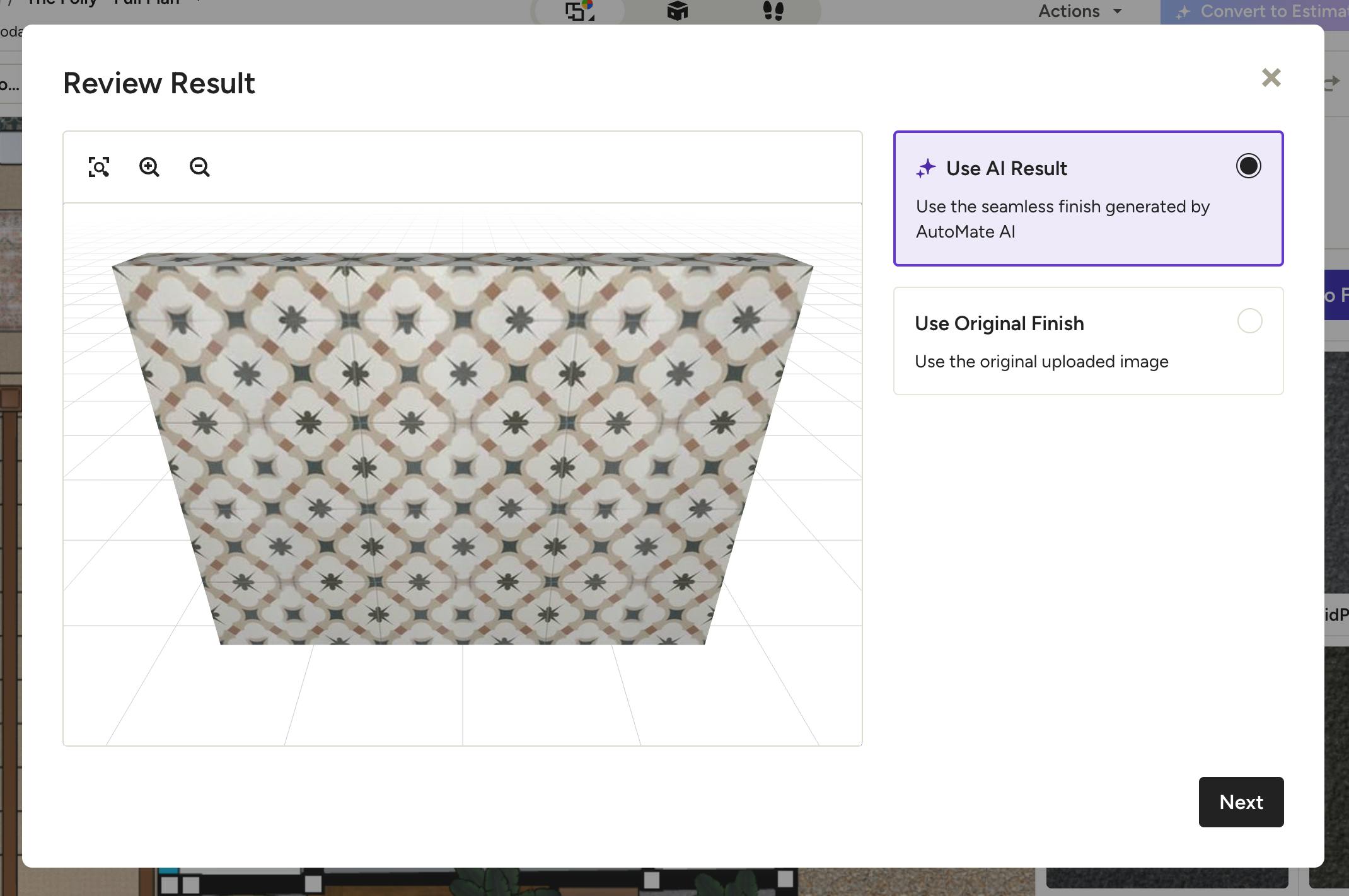Zoom in on the finish preview
This screenshot has height=896, width=1349.
coord(149,167)
